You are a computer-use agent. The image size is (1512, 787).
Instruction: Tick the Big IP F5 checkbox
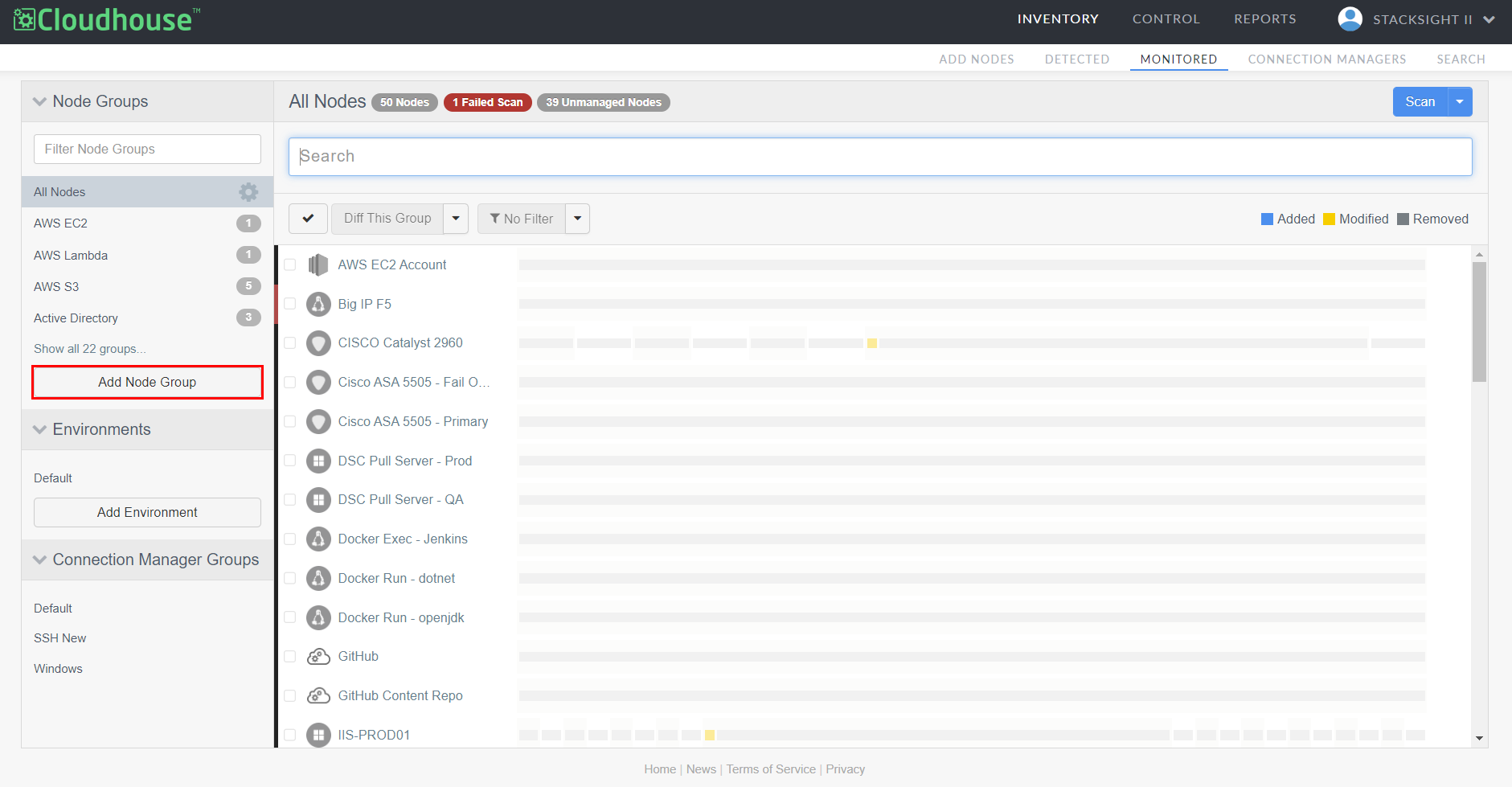(x=290, y=304)
